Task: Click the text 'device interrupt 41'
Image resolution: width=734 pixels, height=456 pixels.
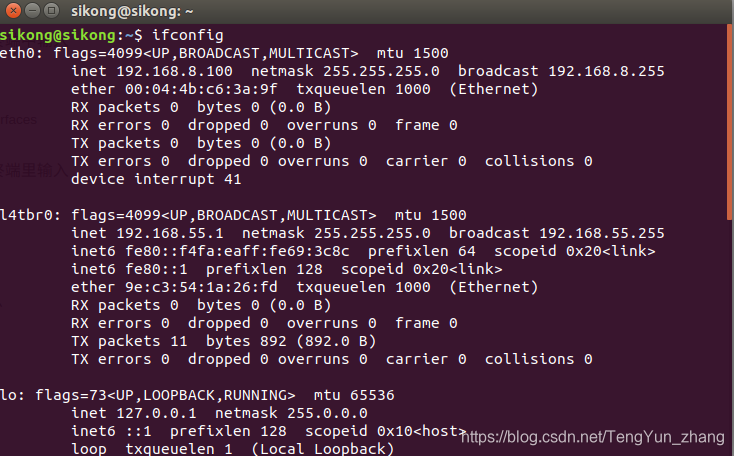Action: 156,179
